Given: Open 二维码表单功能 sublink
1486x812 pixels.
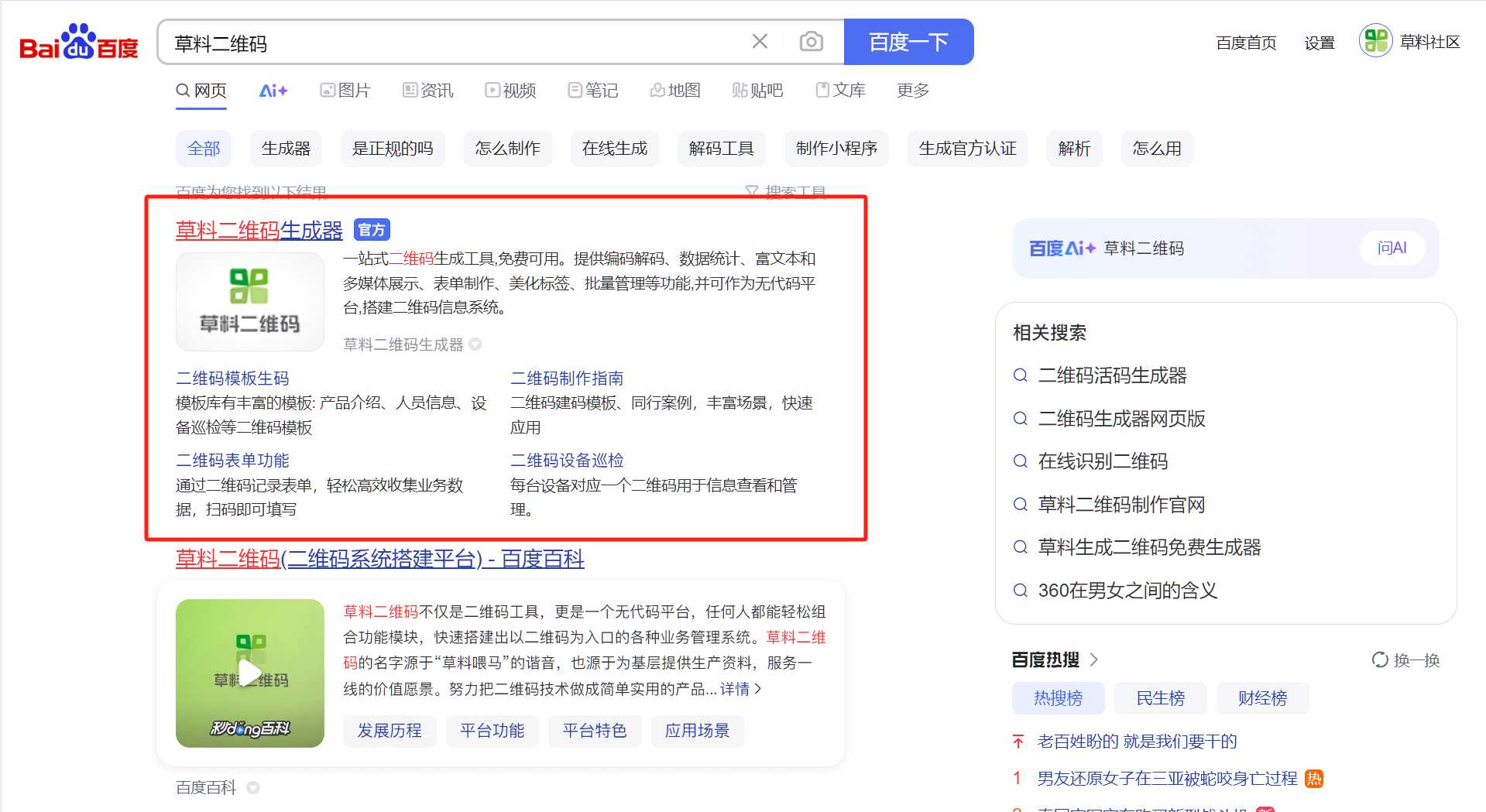Looking at the screenshot, I should tap(232, 461).
